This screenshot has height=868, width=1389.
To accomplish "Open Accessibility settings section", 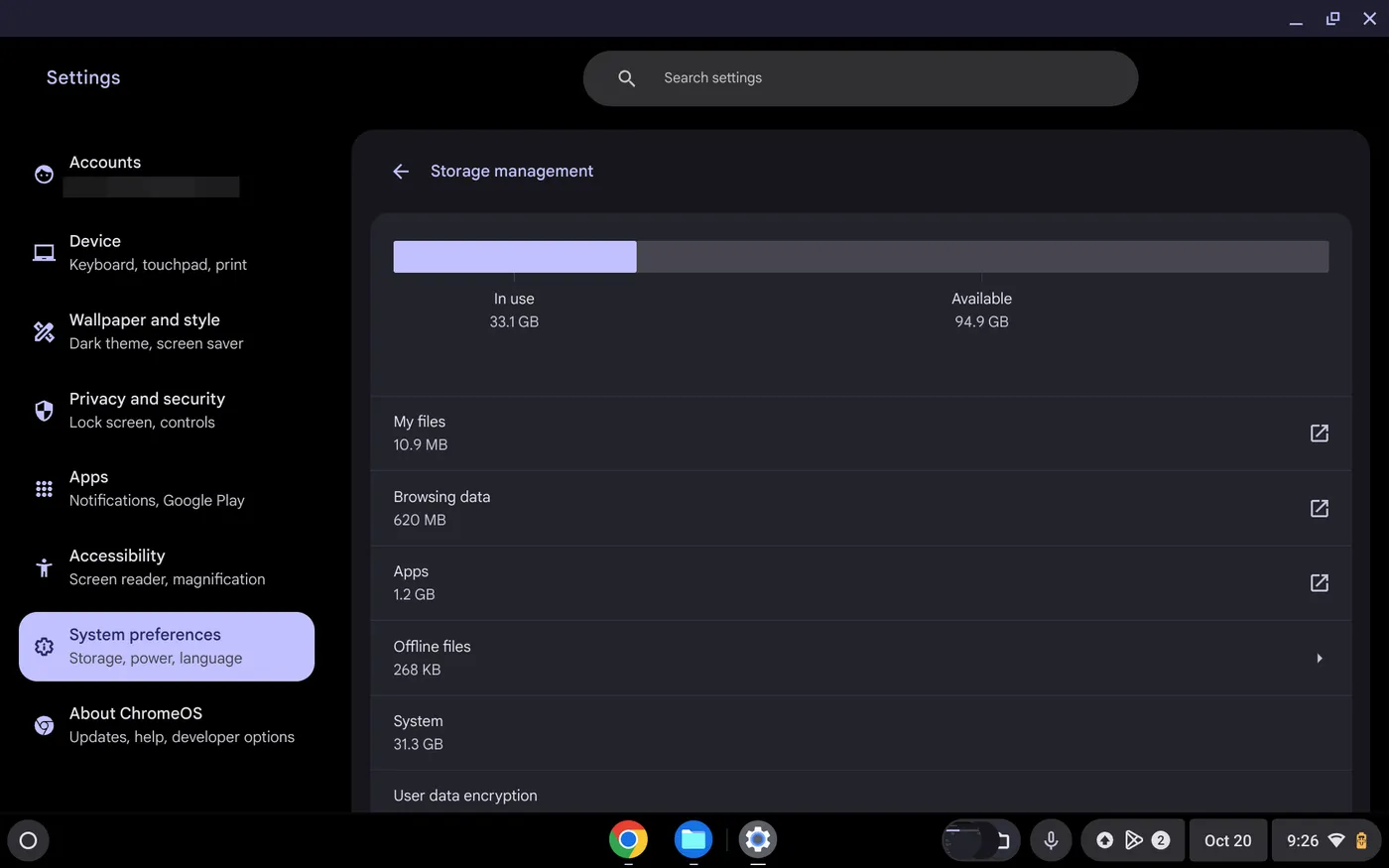I will (x=167, y=567).
